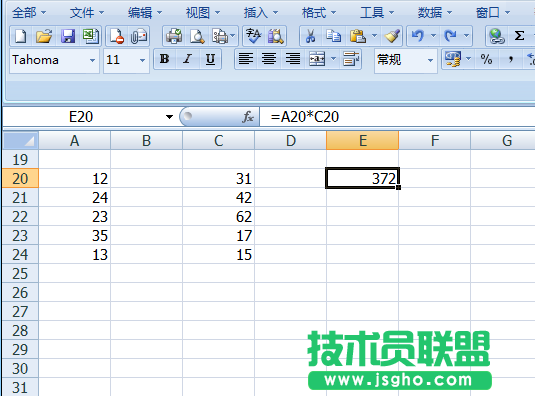
Task: Toggle Underline formatting
Action: pyautogui.click(x=210, y=59)
